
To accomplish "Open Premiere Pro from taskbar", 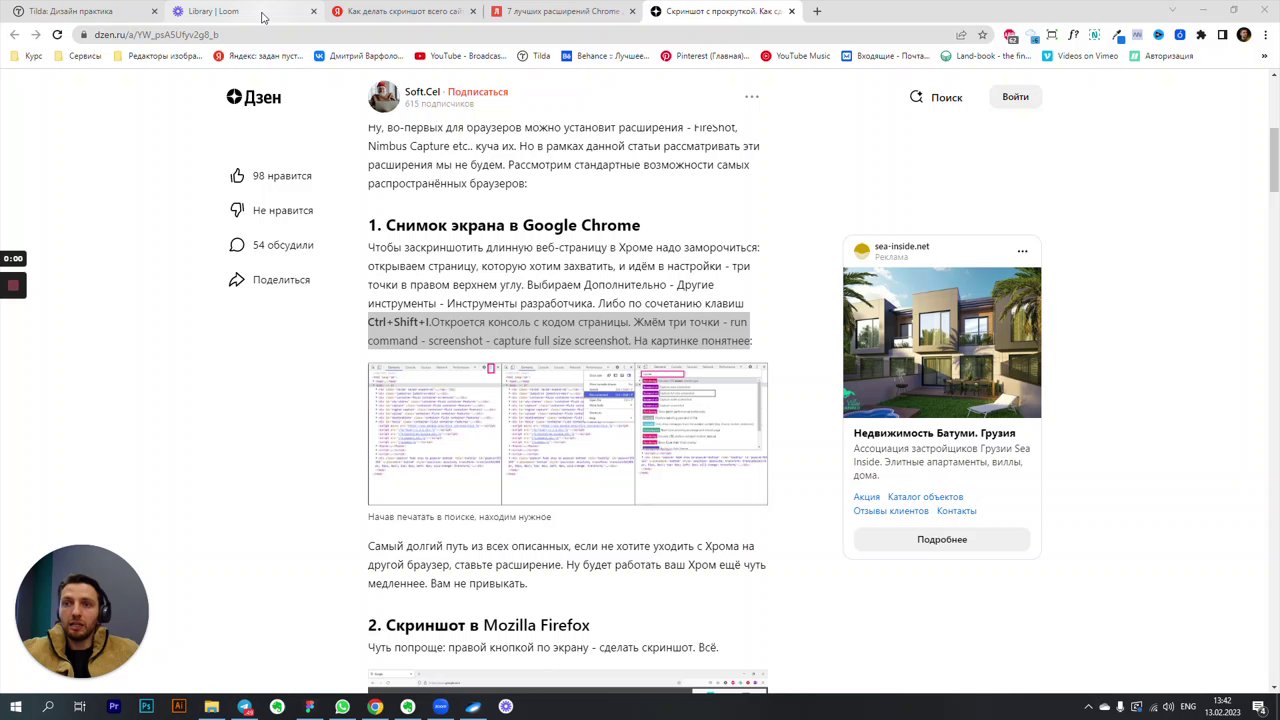I will (113, 707).
